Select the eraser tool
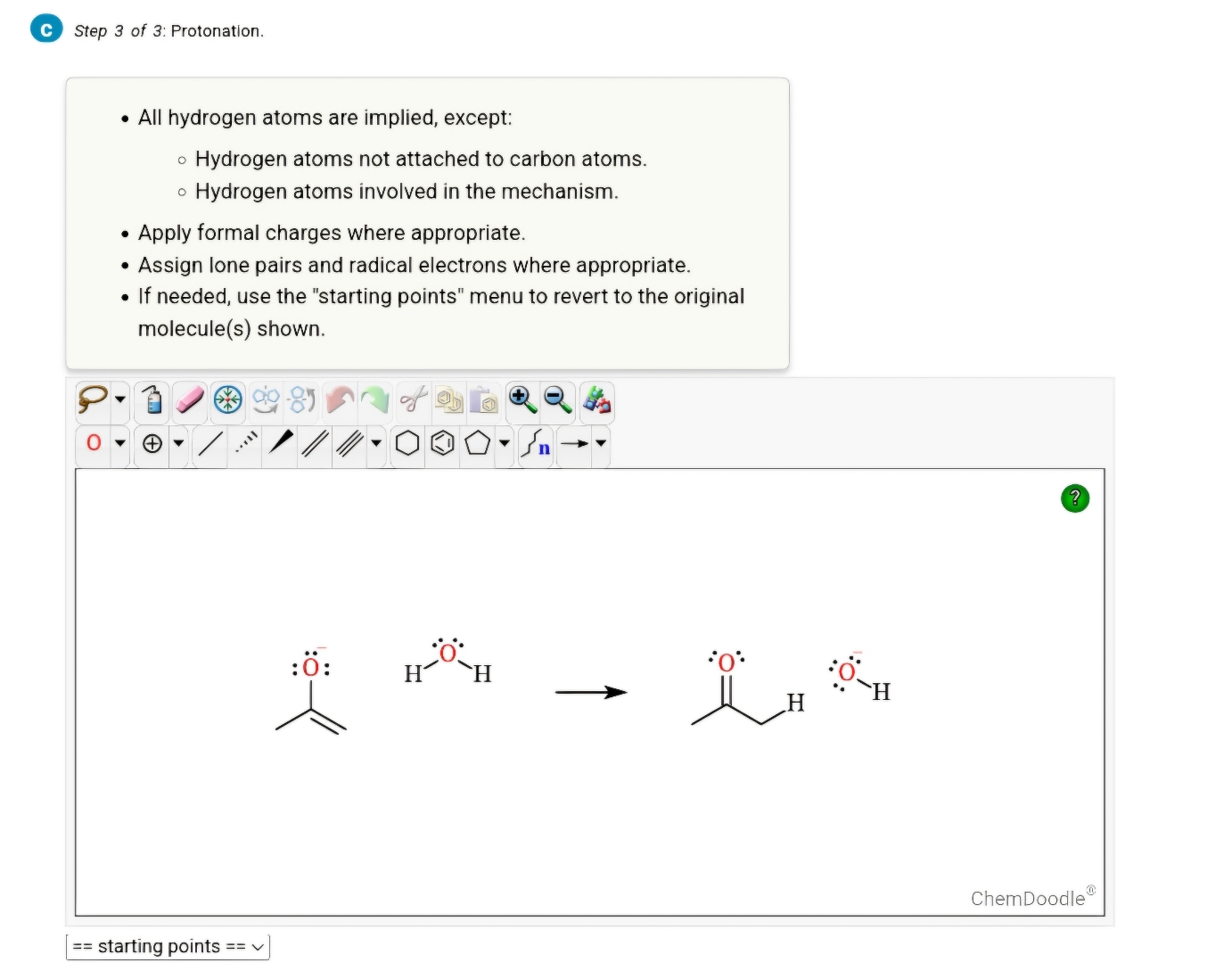The width and height of the screenshot is (1232, 963). coord(190,400)
